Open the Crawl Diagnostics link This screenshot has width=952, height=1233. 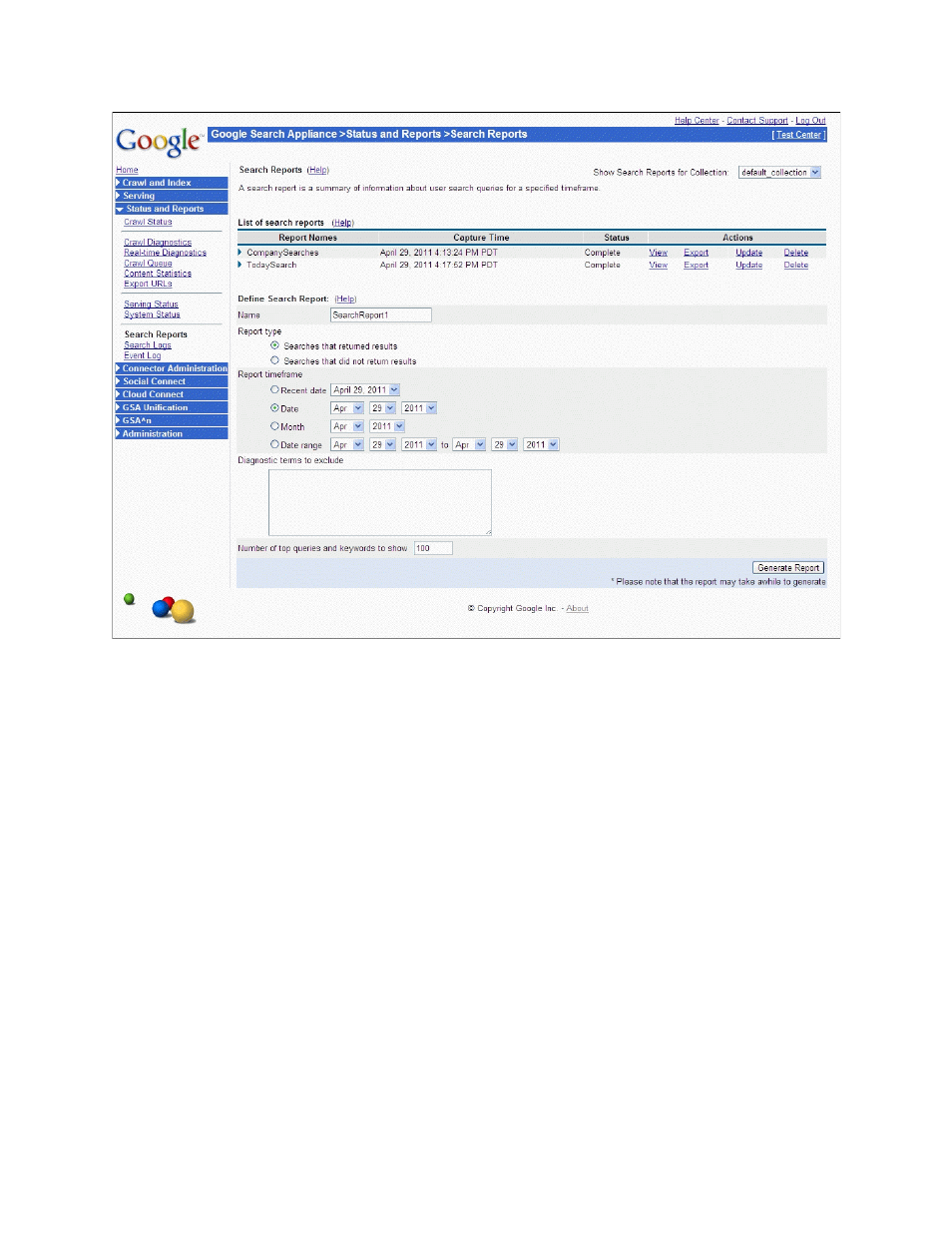click(x=158, y=242)
